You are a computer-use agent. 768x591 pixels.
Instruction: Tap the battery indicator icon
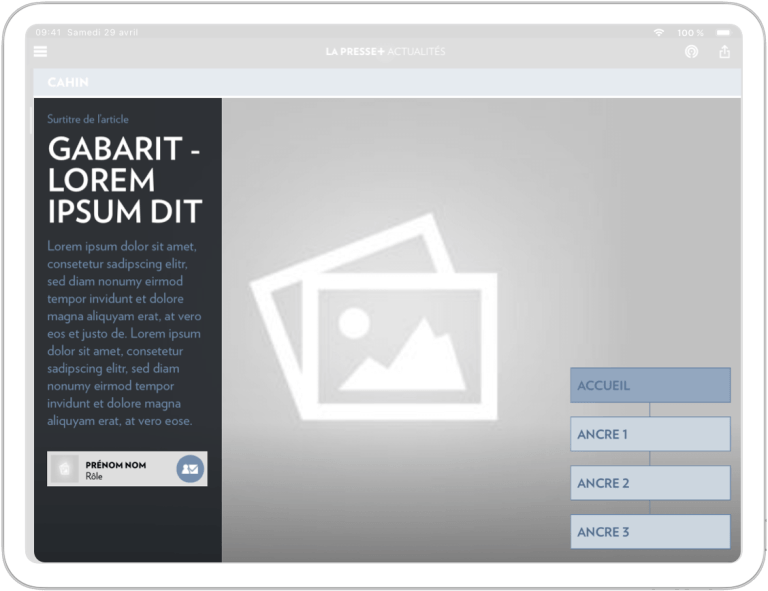pos(723,33)
